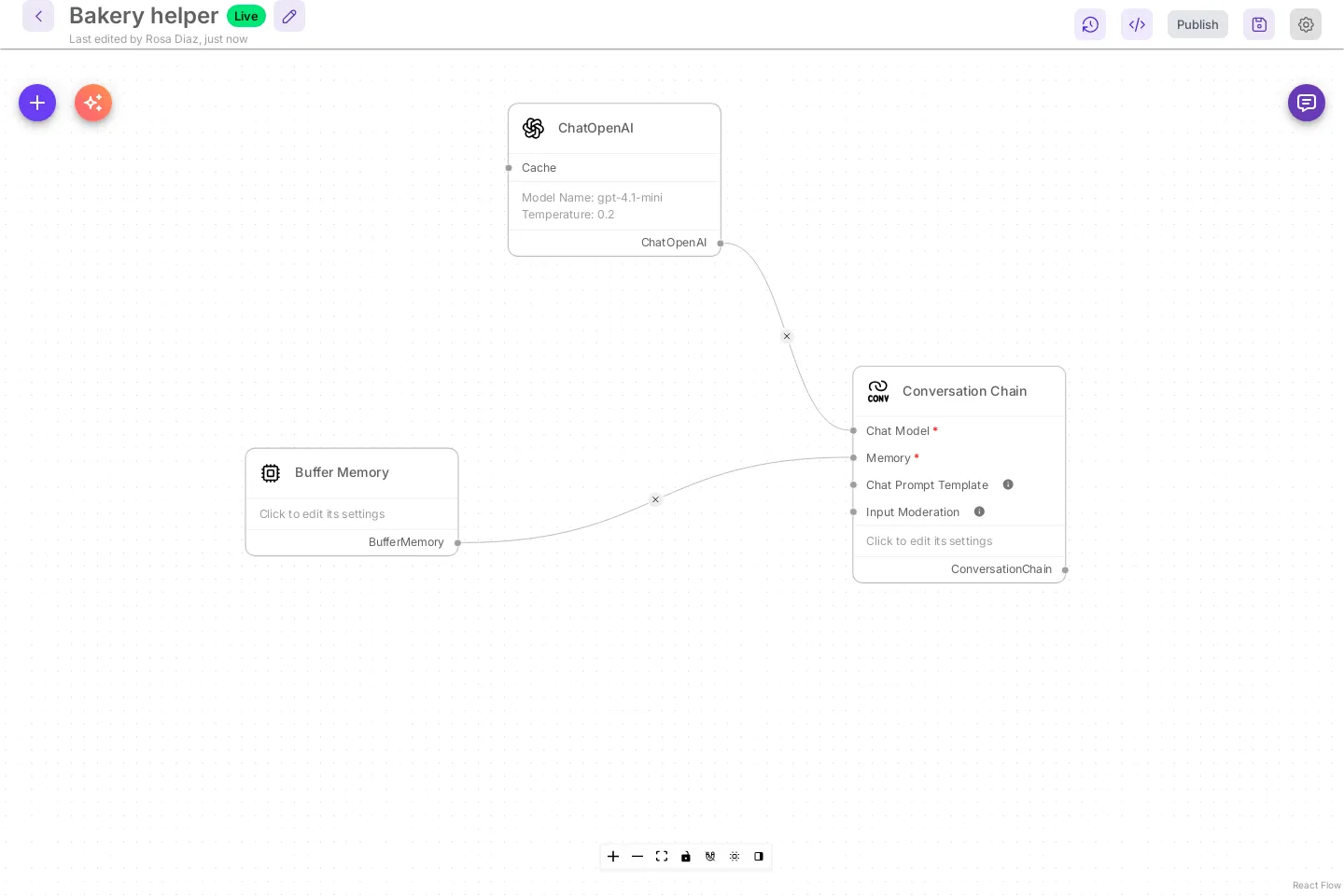The height and width of the screenshot is (896, 1344).
Task: Go back using the header arrow
Action: pyautogui.click(x=38, y=16)
